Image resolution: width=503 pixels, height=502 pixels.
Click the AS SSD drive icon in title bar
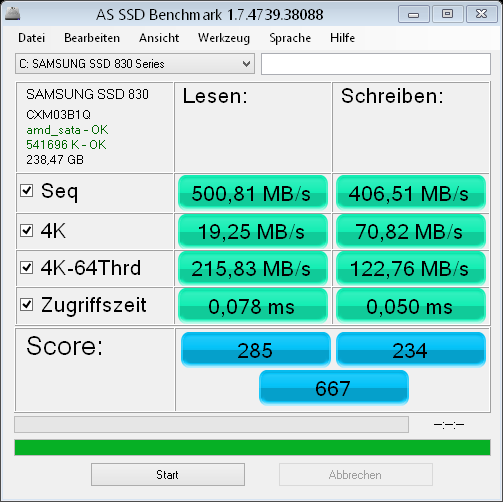pyautogui.click(x=13, y=14)
